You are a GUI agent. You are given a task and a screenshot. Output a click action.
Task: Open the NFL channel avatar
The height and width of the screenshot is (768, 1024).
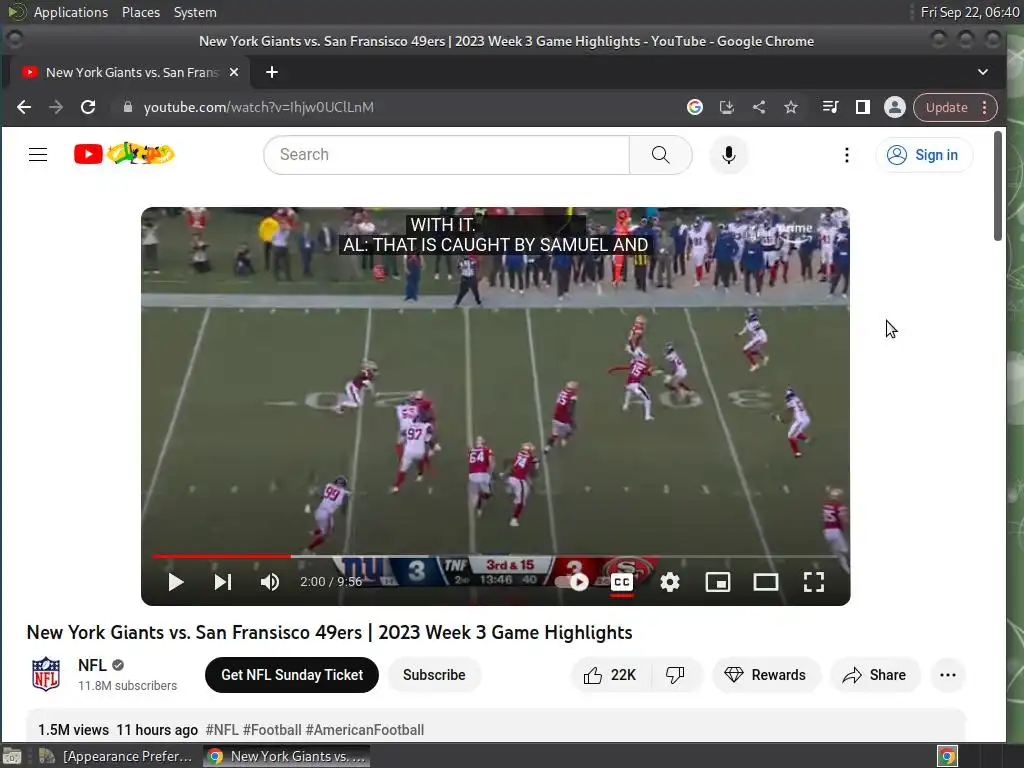46,674
